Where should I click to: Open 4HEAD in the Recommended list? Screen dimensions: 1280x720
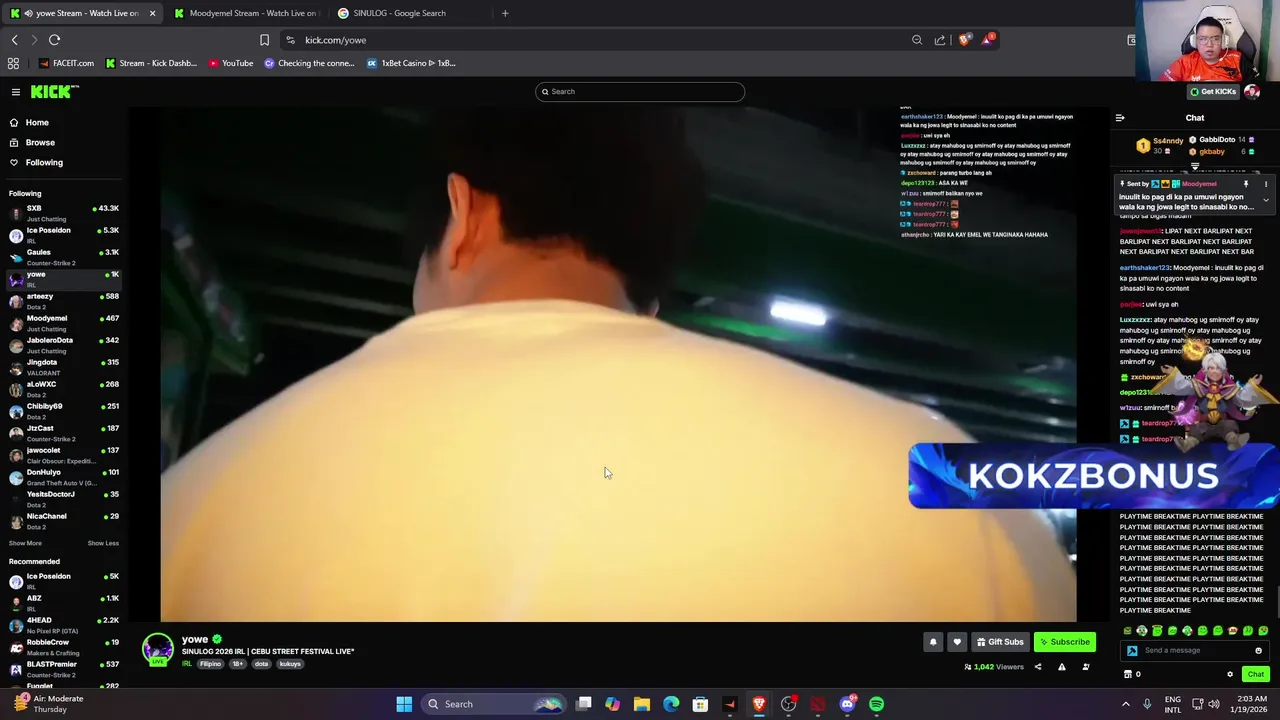point(62,625)
